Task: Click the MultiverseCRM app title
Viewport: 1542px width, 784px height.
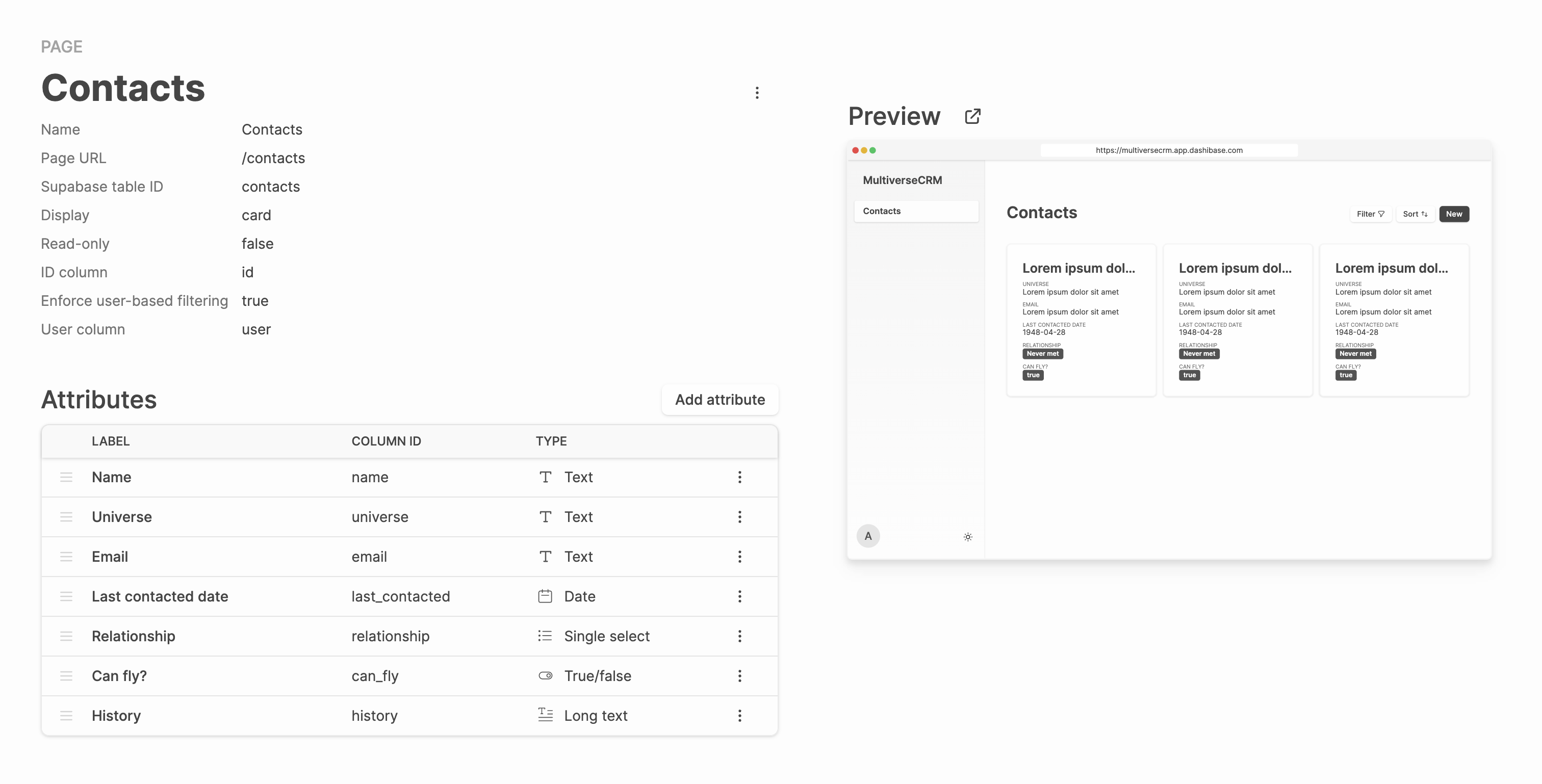Action: [902, 180]
